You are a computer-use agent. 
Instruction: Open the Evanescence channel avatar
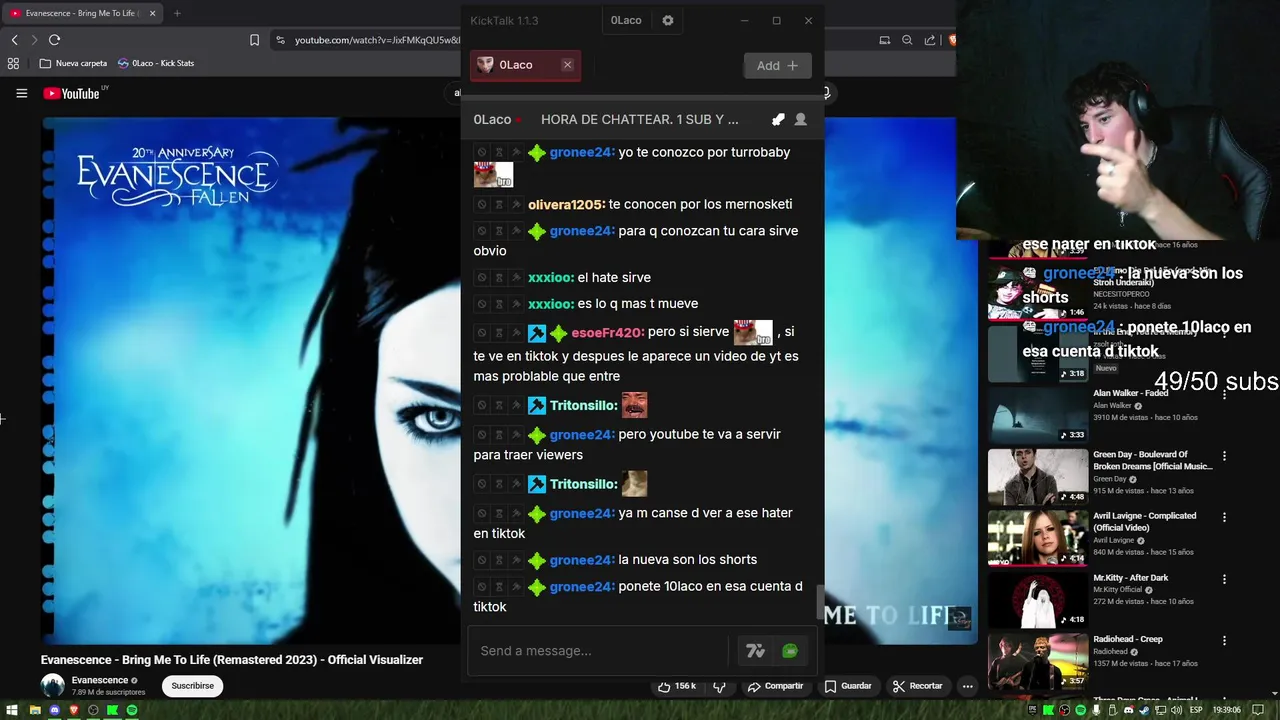(52, 686)
